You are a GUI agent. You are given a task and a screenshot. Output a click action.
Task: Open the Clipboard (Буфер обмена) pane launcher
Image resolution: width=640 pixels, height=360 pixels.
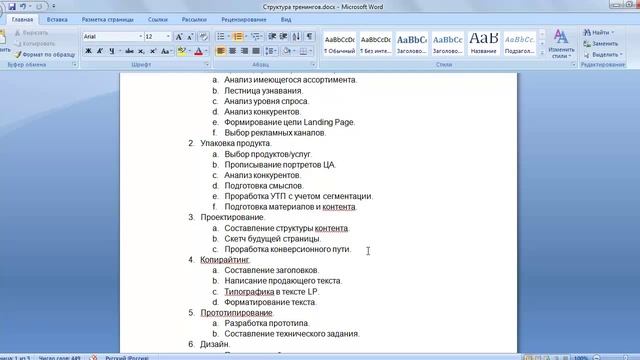pyautogui.click(x=75, y=64)
